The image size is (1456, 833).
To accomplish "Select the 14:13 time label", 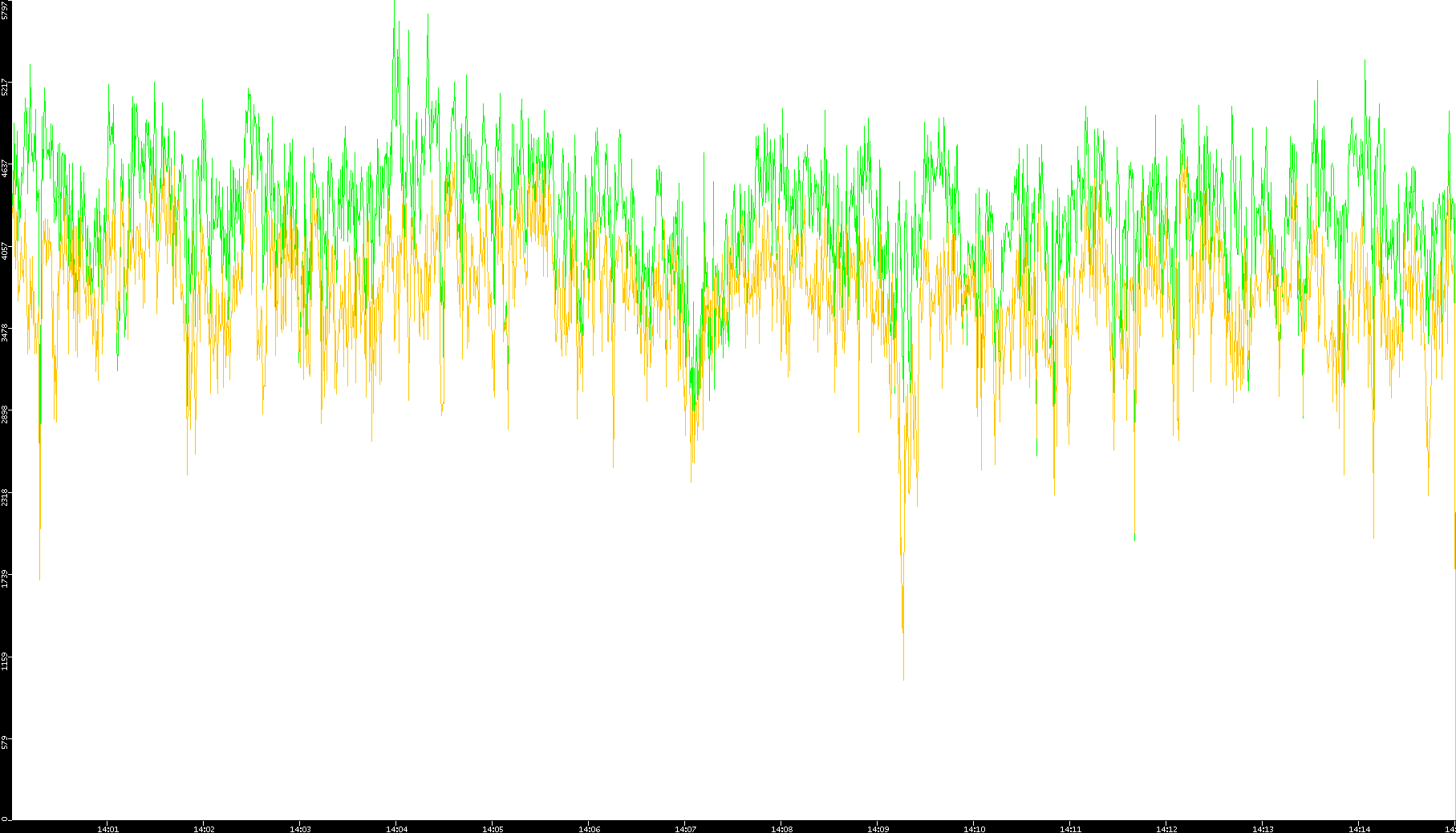I will (1263, 828).
